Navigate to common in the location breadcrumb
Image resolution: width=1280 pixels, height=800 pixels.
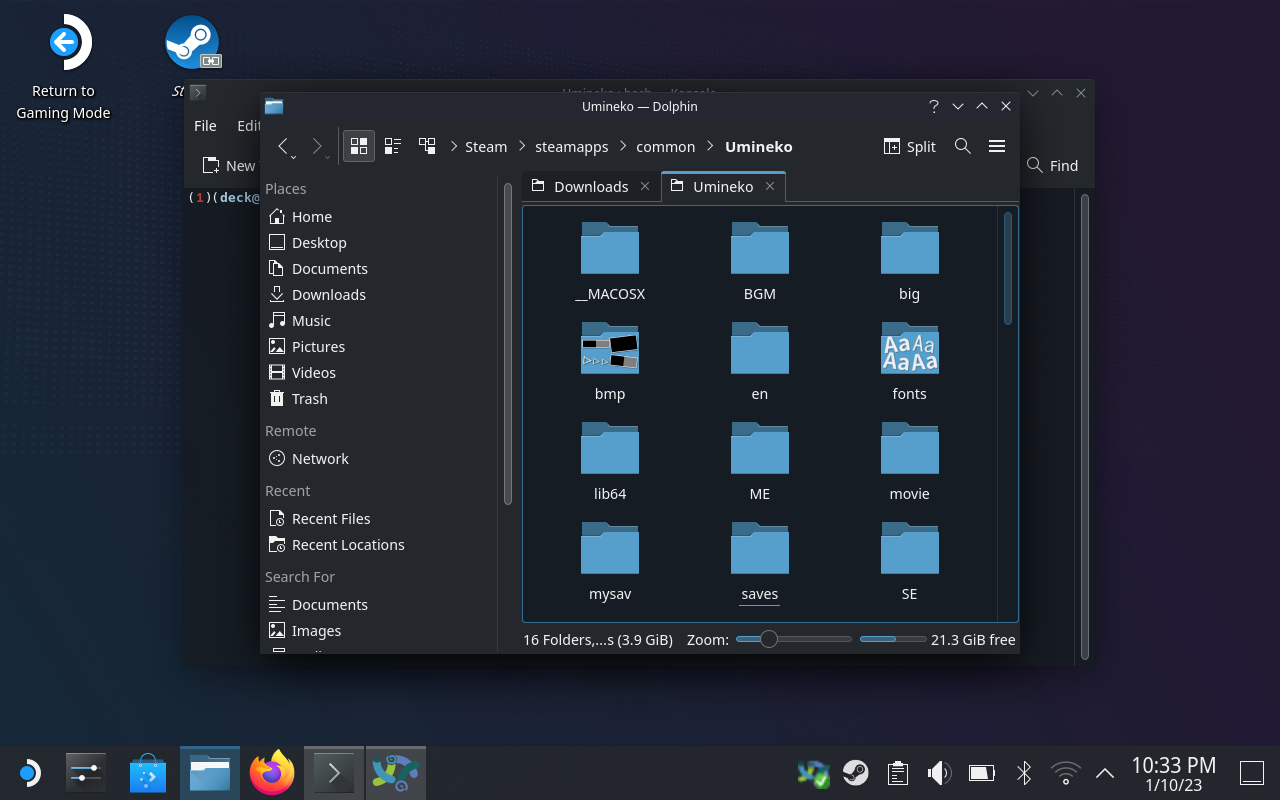[665, 147]
